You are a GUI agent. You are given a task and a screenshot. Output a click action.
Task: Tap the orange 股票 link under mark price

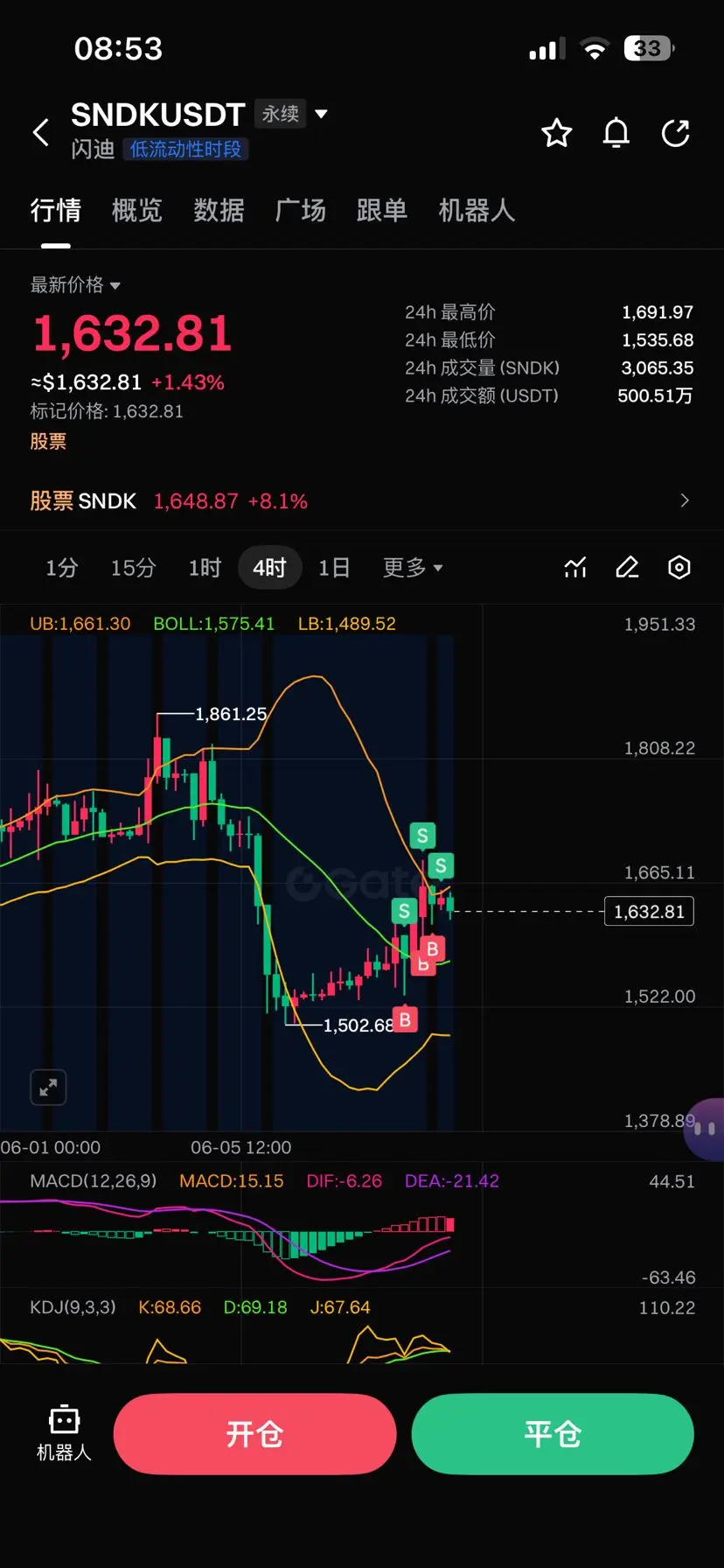point(48,441)
